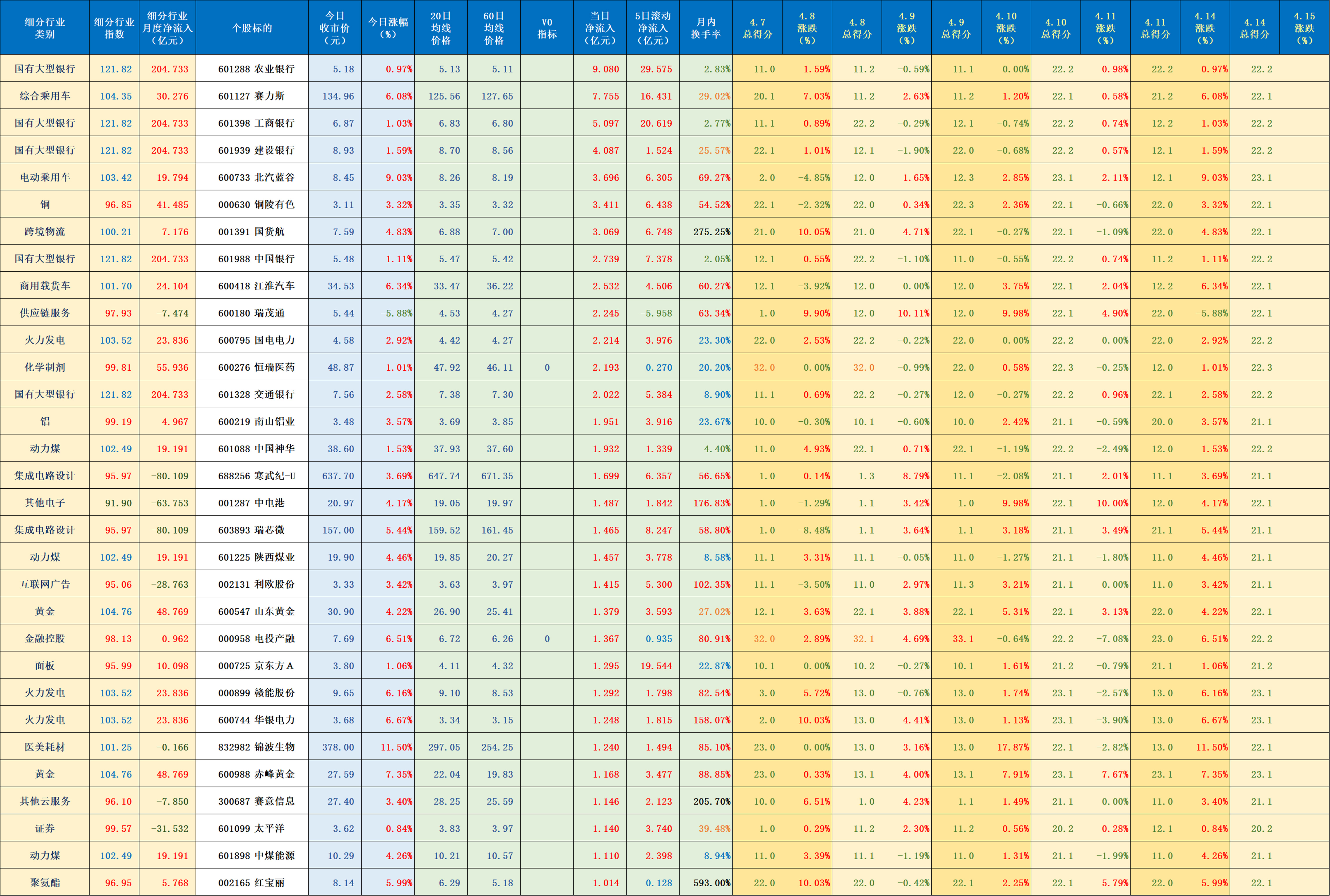Viewport: 1330px width, 896px height.
Task: Select the 跨境物流 industry cell
Action: tap(45, 232)
